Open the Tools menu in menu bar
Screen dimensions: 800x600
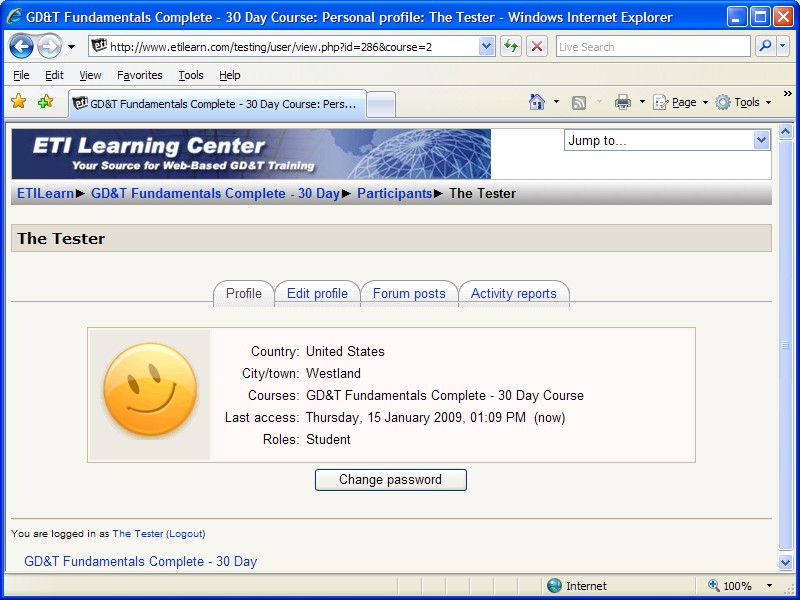[x=191, y=76]
